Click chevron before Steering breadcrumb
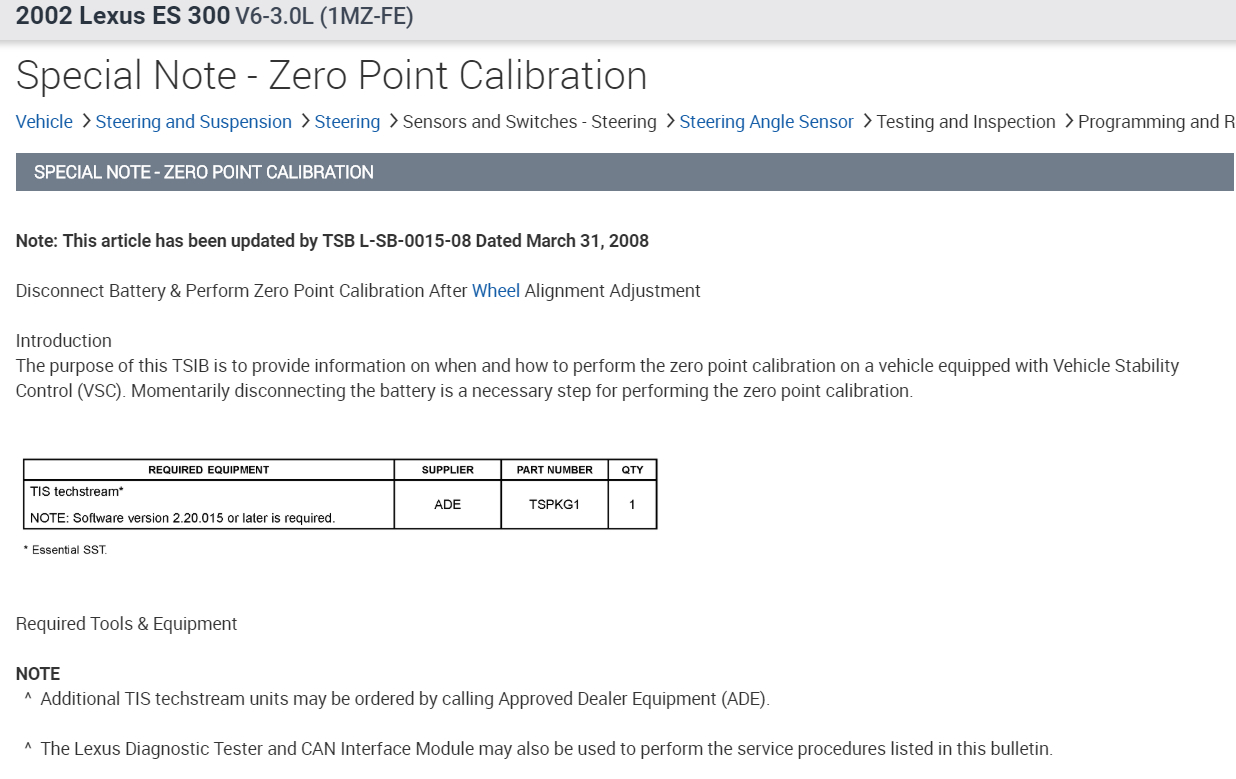The width and height of the screenshot is (1236, 779). pyautogui.click(x=304, y=121)
